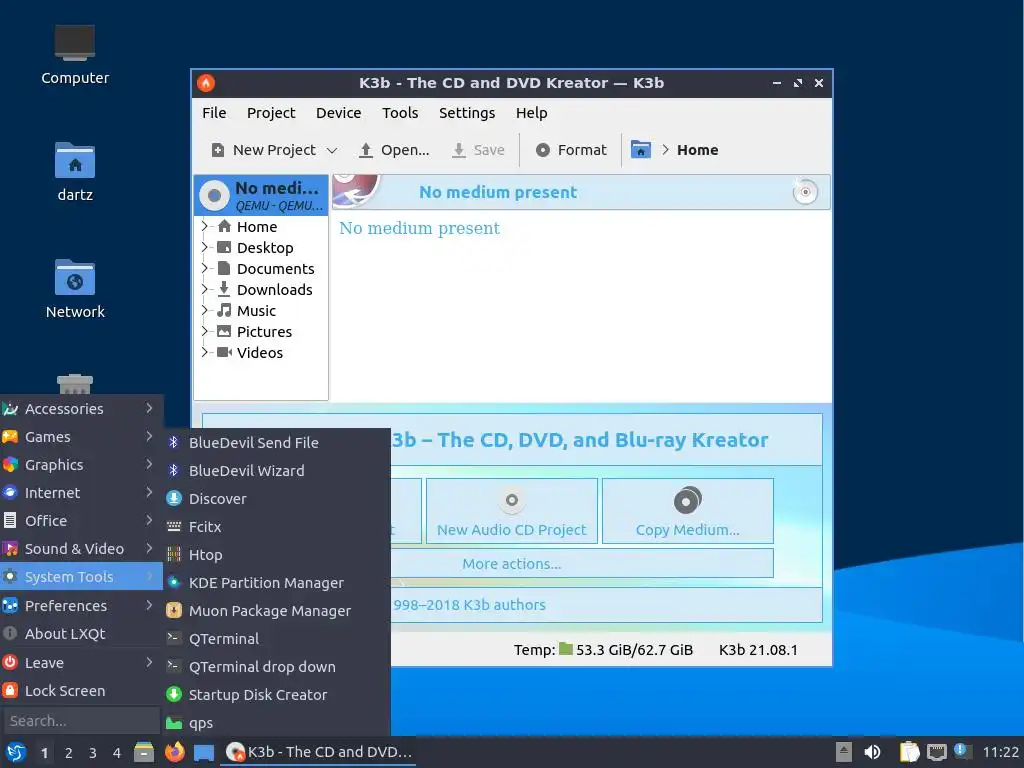Click the New Audio CD disc icon
The height and width of the screenshot is (768, 1024).
coord(512,500)
